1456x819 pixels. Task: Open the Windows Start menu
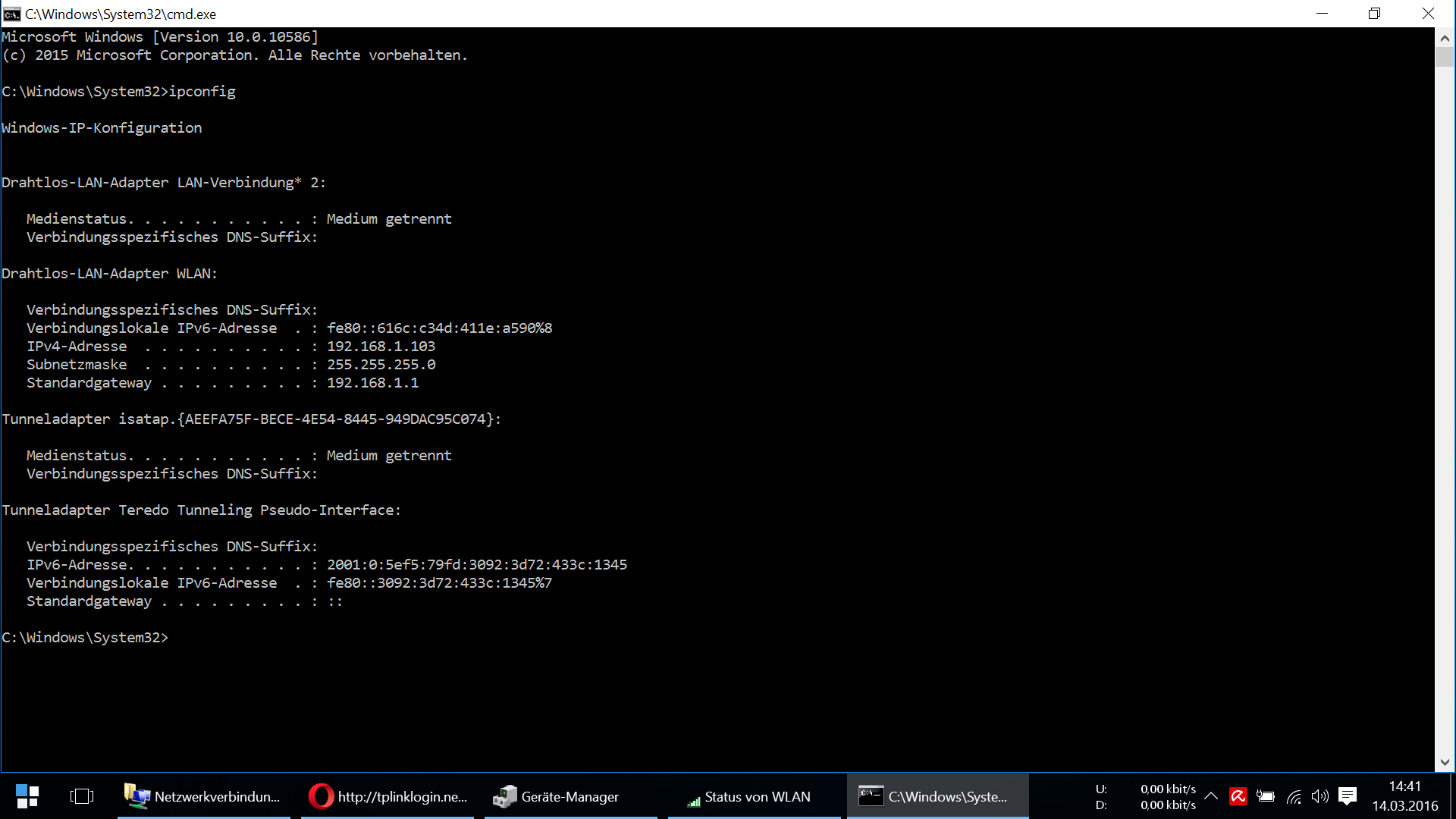27,796
